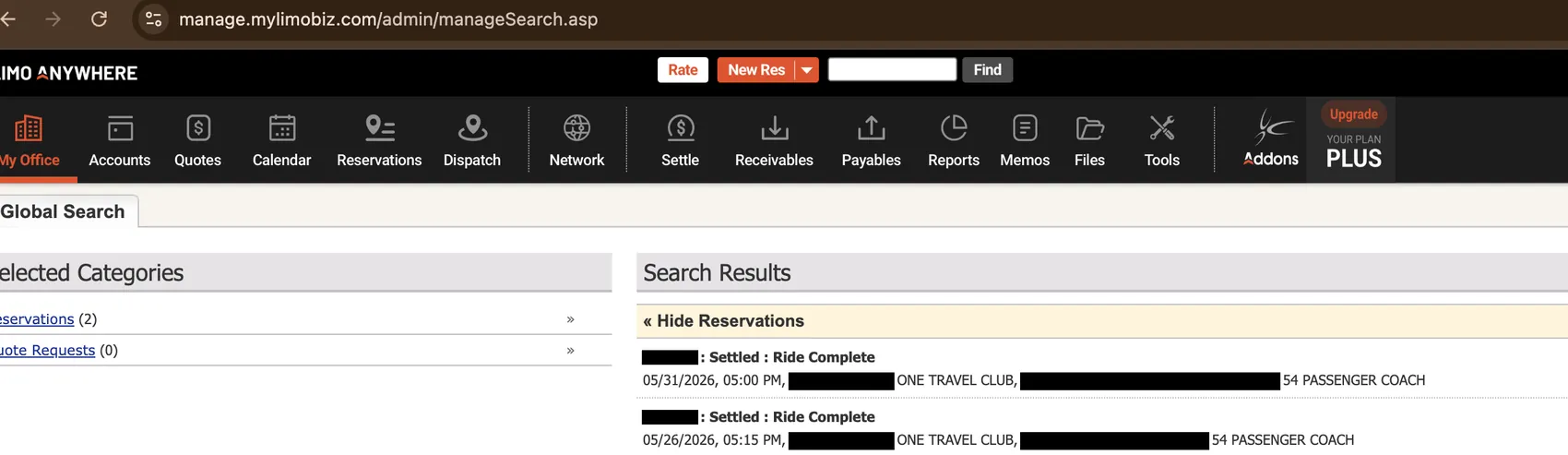The image size is (1568, 455).
Task: Open the Tools section
Action: [x=1162, y=140]
